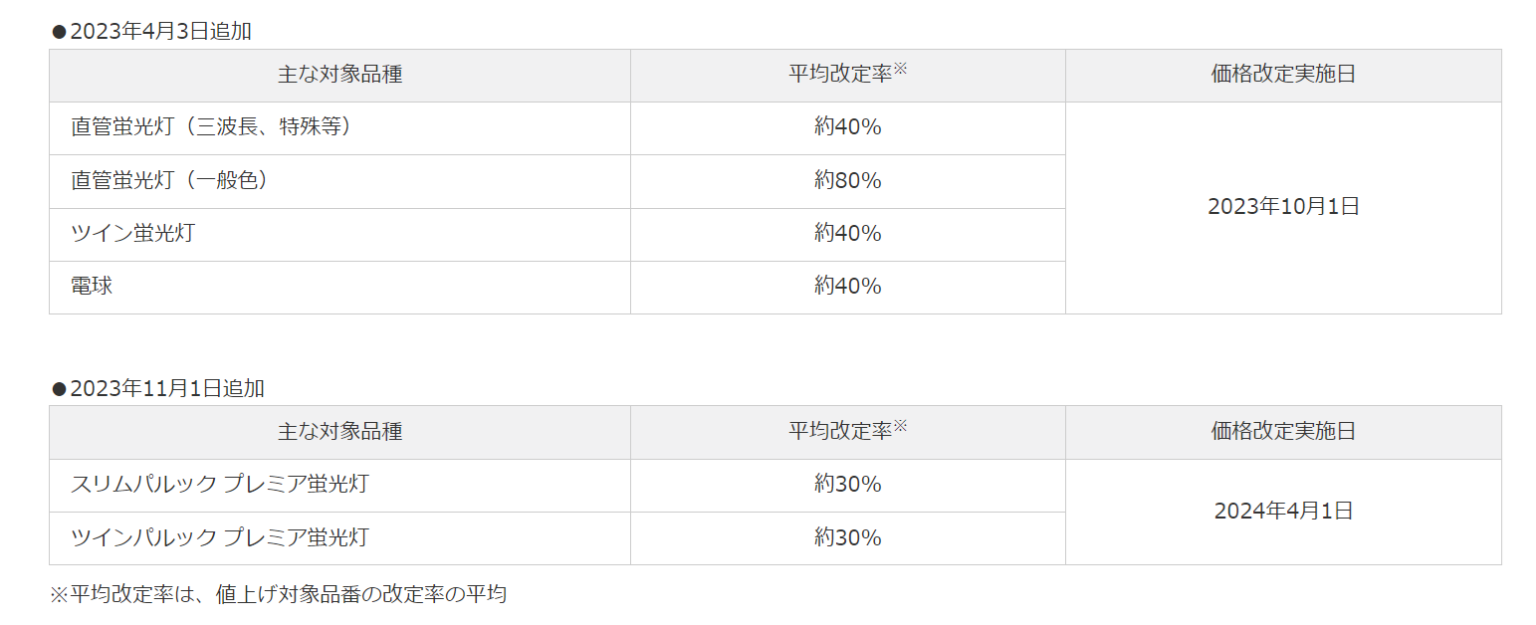
Task: Click the 約80% rate cell
Action: pos(847,181)
